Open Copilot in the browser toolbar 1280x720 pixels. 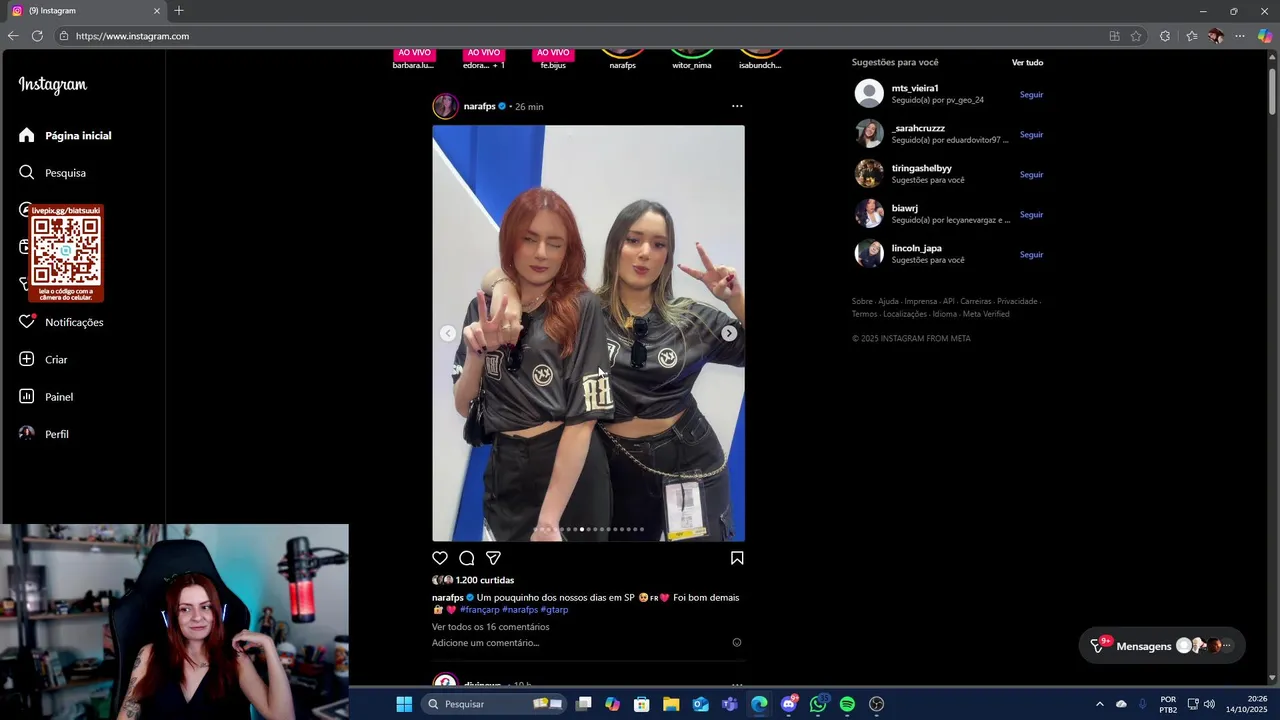(x=1265, y=36)
